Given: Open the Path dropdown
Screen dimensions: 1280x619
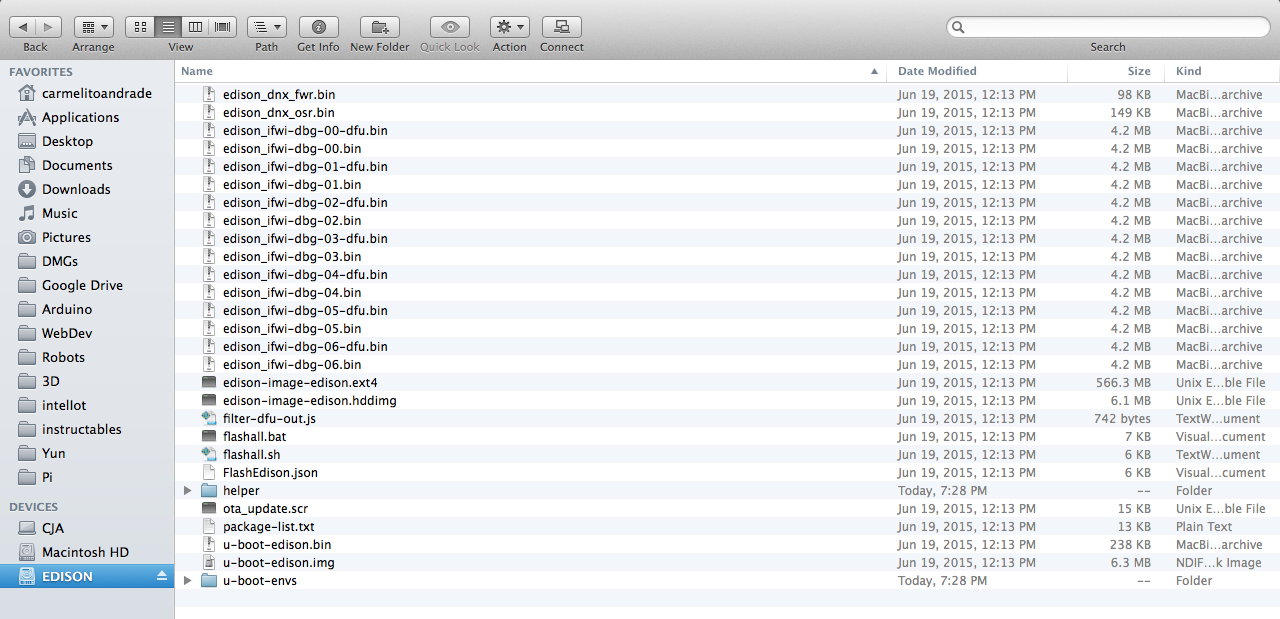Looking at the screenshot, I should pyautogui.click(x=267, y=27).
